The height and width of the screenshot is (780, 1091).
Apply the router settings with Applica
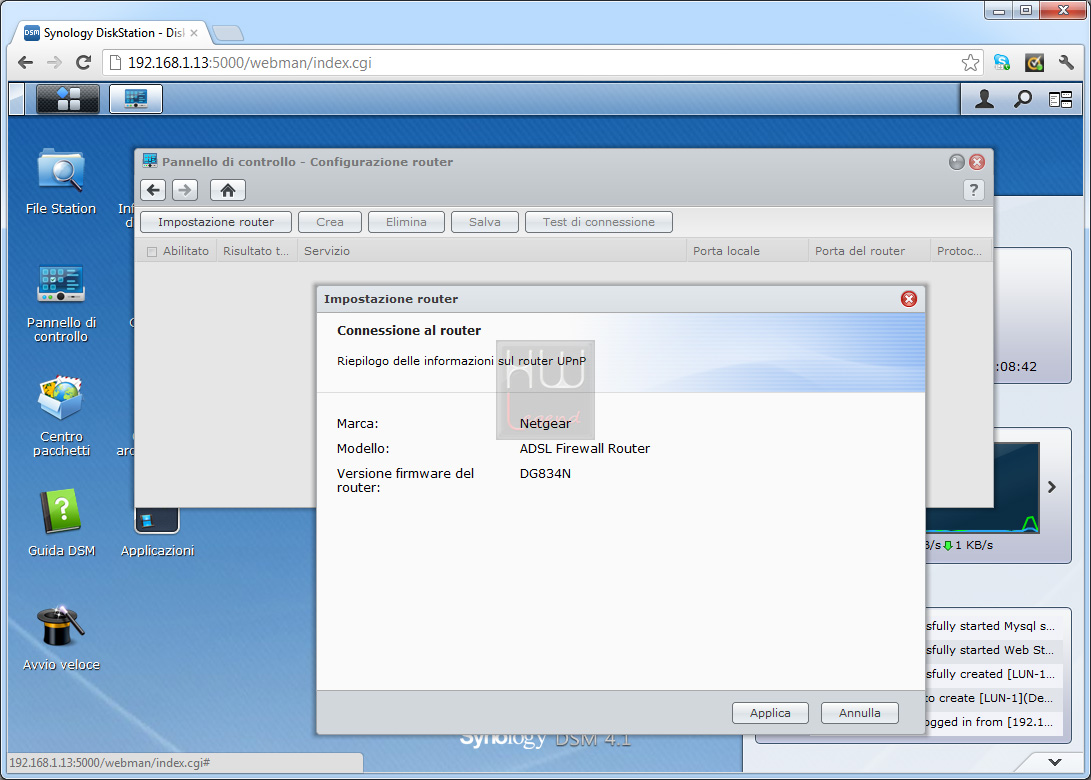click(770, 713)
